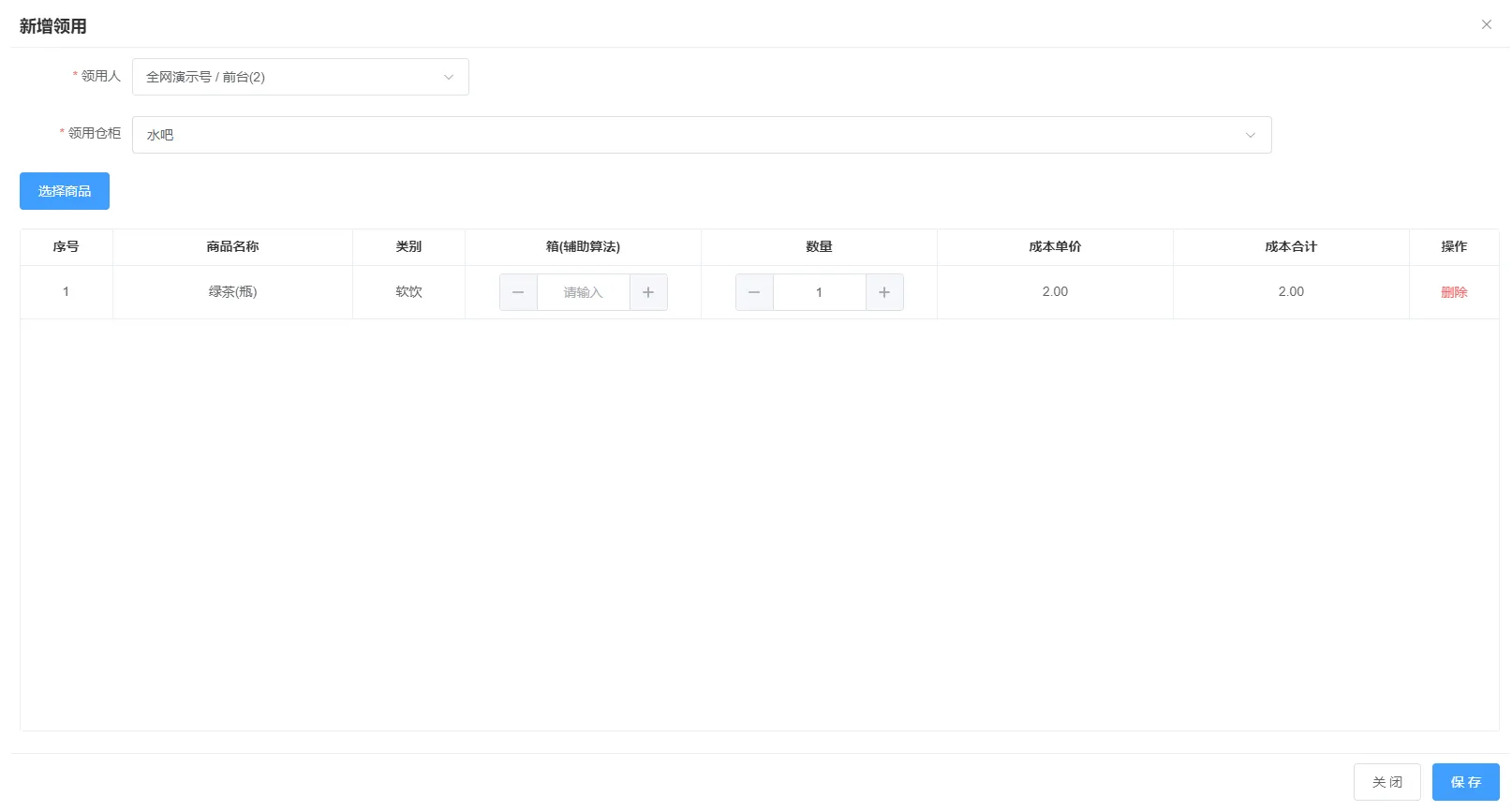Expand the 领用仓柜 dropdown showing 水吧

701,135
